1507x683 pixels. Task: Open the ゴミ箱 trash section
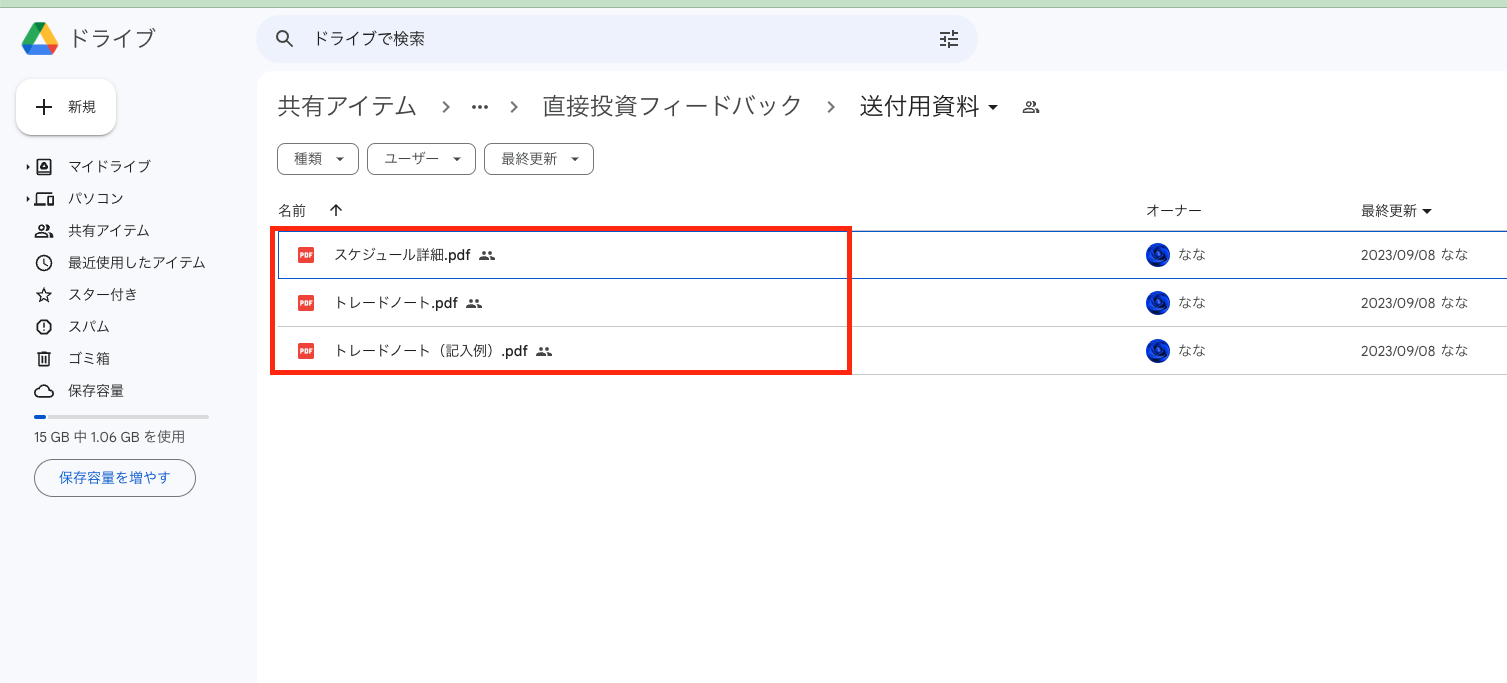coord(88,358)
